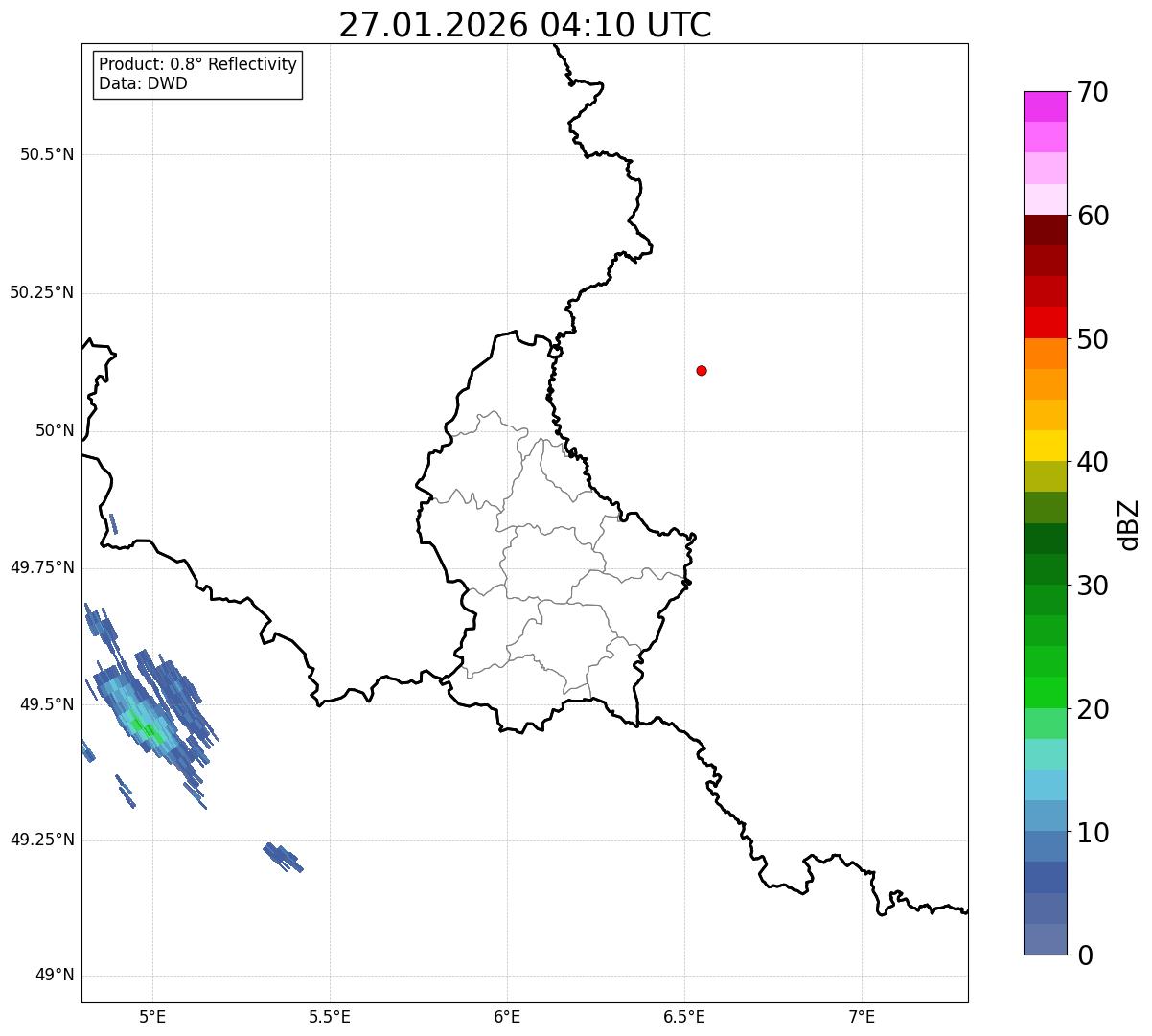The height and width of the screenshot is (1036, 1152).
Task: Click the 50°N latitude label
Action: point(55,430)
